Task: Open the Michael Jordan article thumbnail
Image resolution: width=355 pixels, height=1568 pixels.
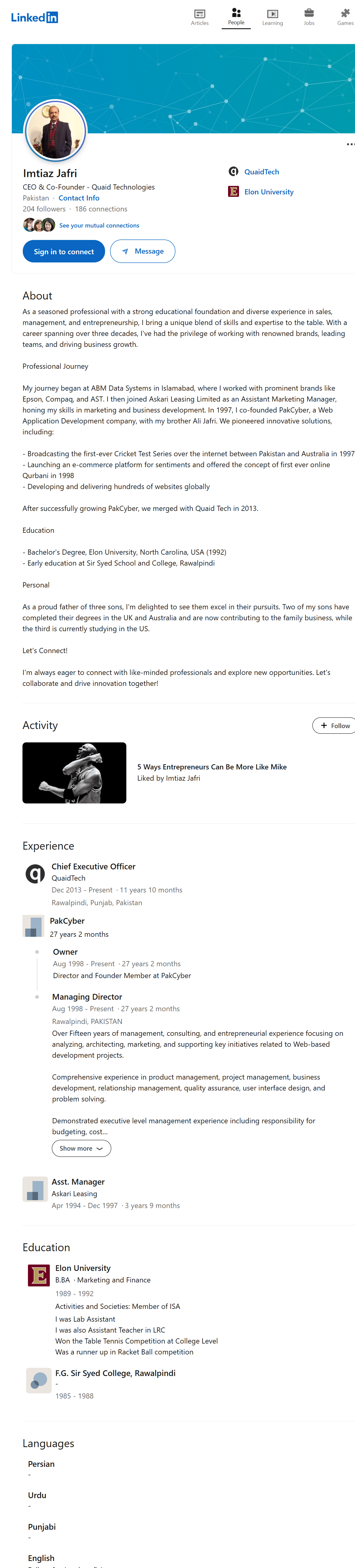Action: (x=74, y=772)
